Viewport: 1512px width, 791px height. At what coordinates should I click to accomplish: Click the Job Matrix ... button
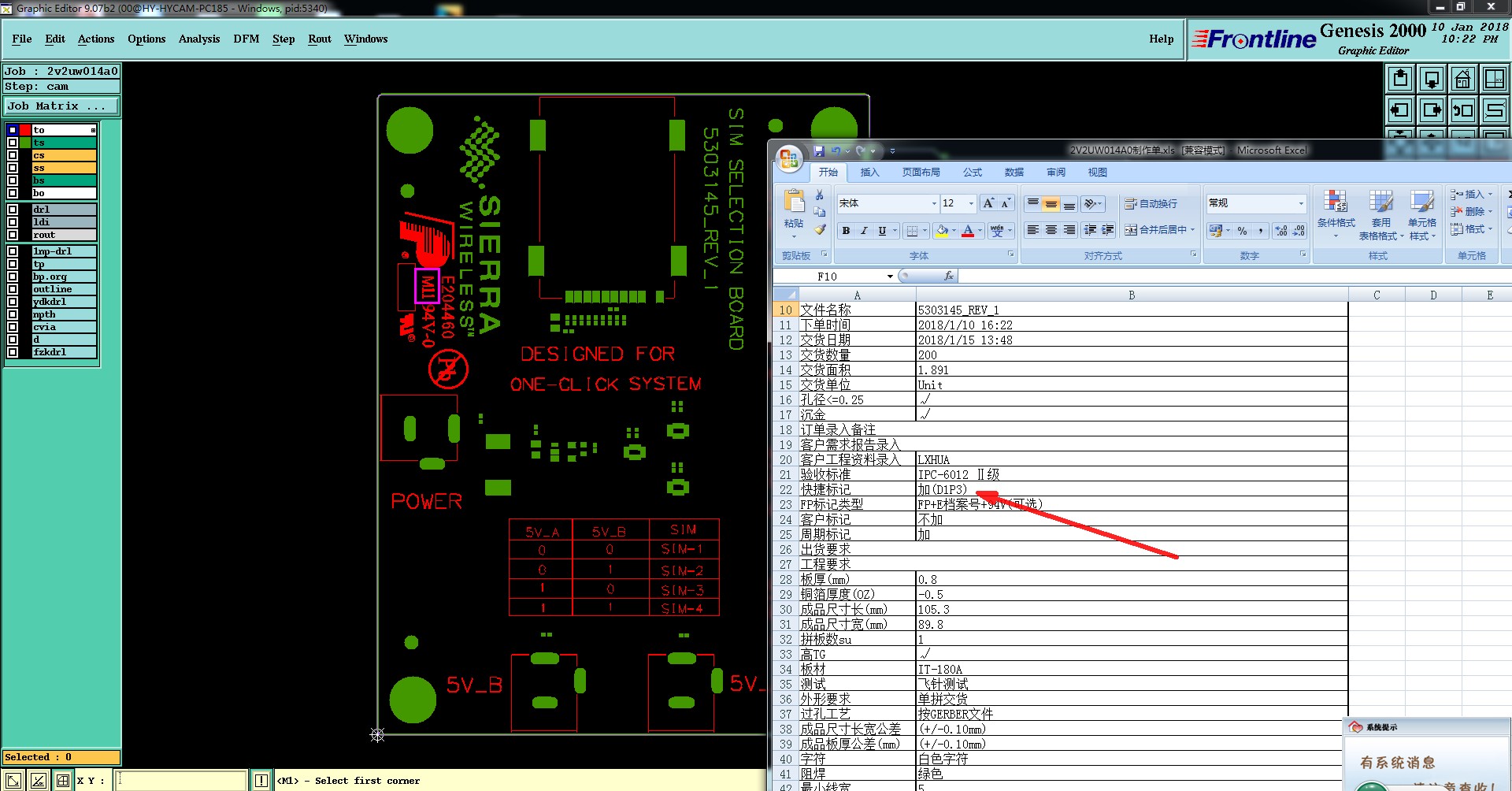[61, 106]
